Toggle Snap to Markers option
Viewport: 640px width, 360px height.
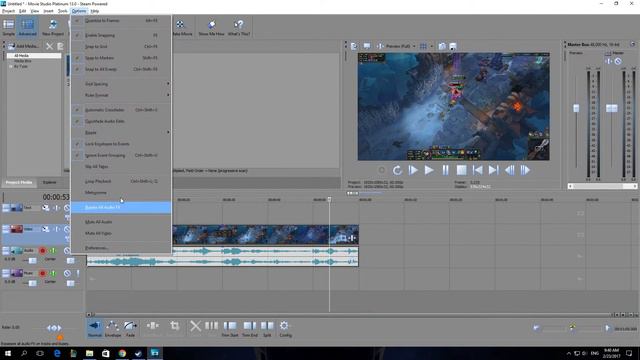click(121, 58)
